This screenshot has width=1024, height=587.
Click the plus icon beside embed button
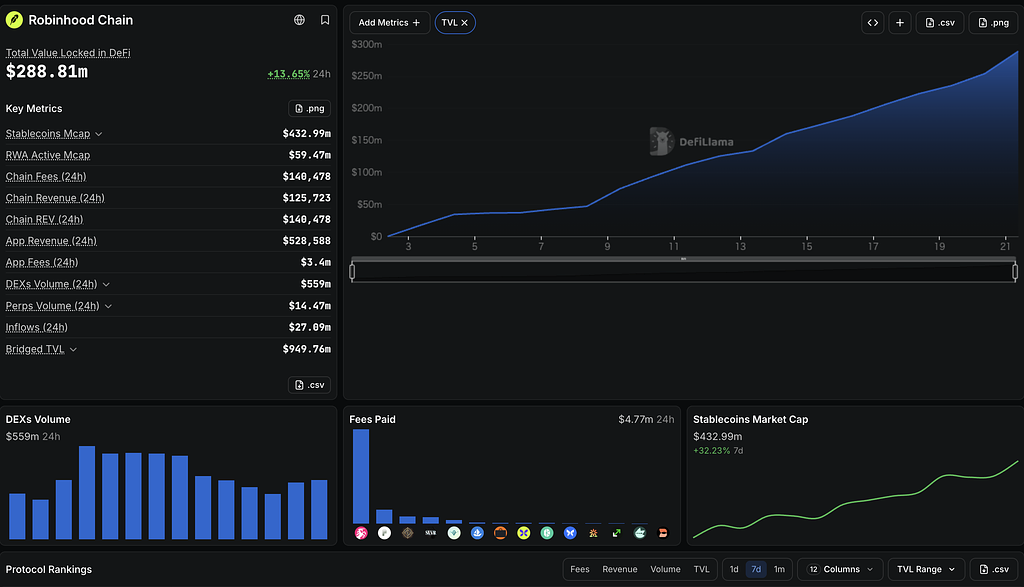coord(900,22)
